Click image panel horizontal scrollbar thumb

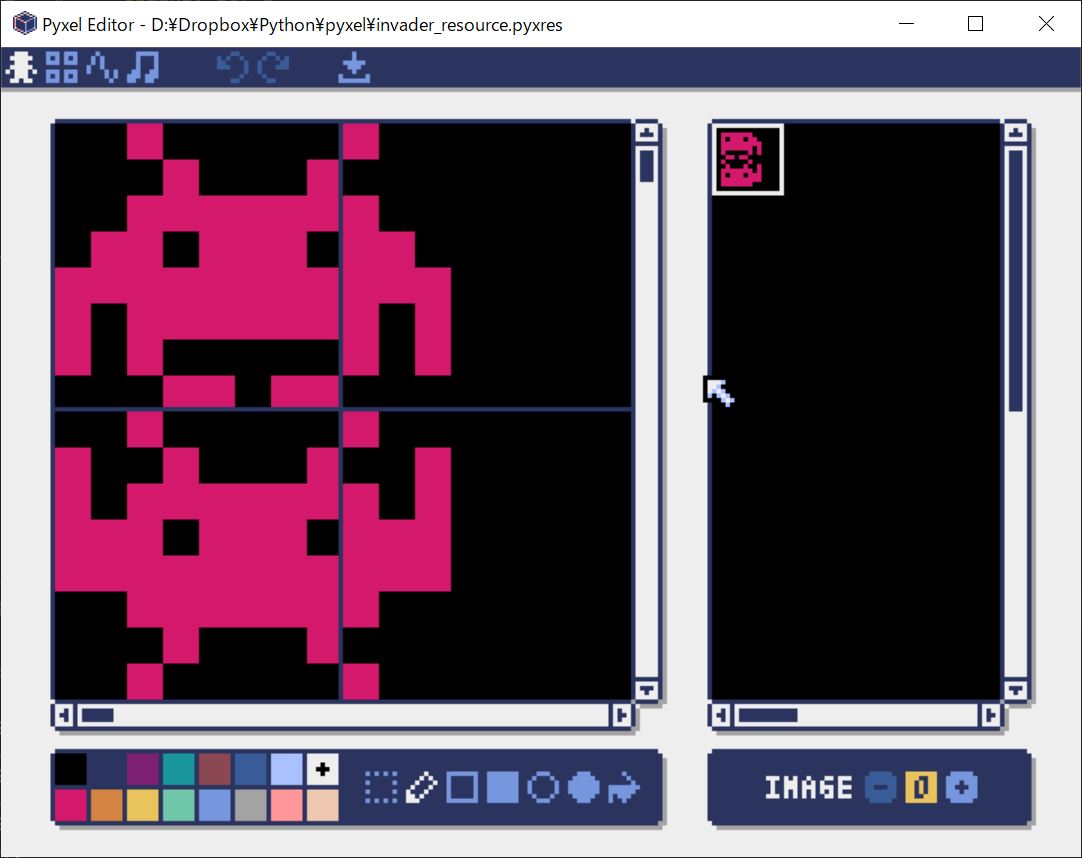point(768,715)
